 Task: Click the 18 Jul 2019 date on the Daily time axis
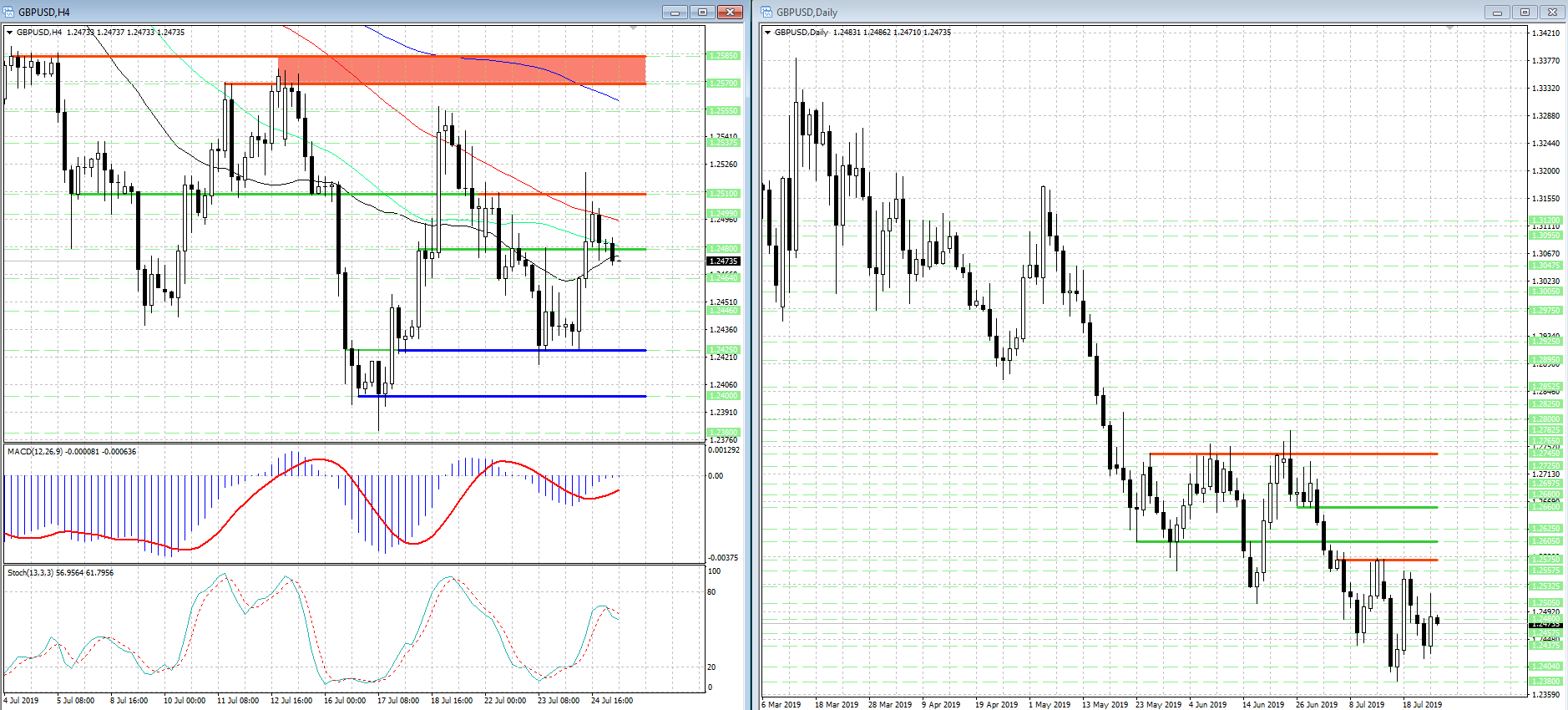pyautogui.click(x=1422, y=705)
